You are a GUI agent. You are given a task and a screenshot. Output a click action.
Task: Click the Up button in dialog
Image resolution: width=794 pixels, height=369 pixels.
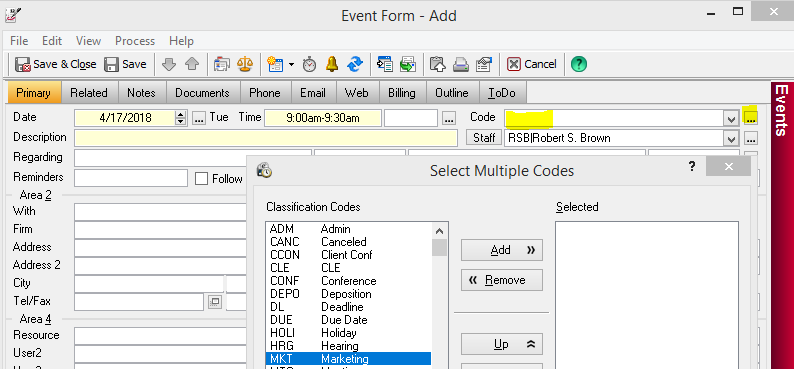click(502, 345)
